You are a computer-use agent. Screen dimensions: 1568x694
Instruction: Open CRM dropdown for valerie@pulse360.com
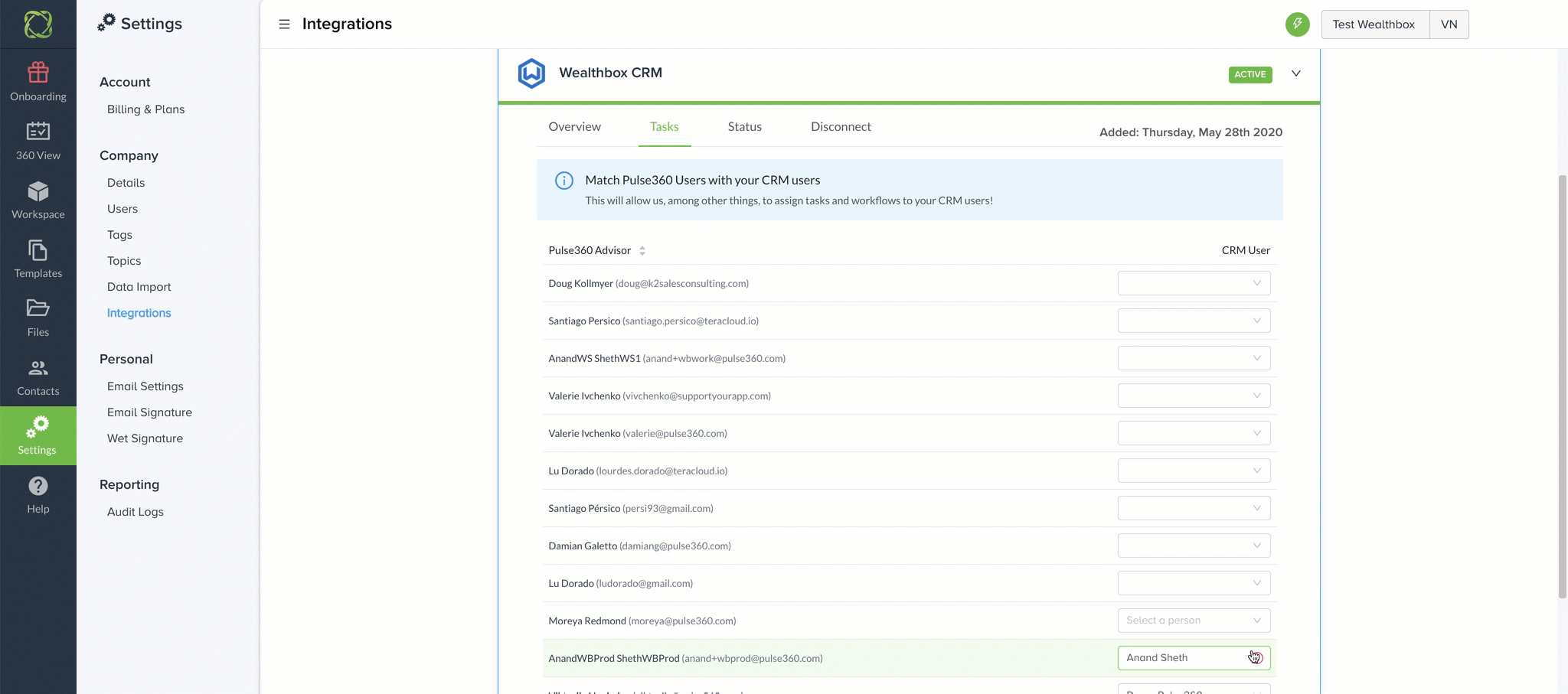click(x=1194, y=433)
